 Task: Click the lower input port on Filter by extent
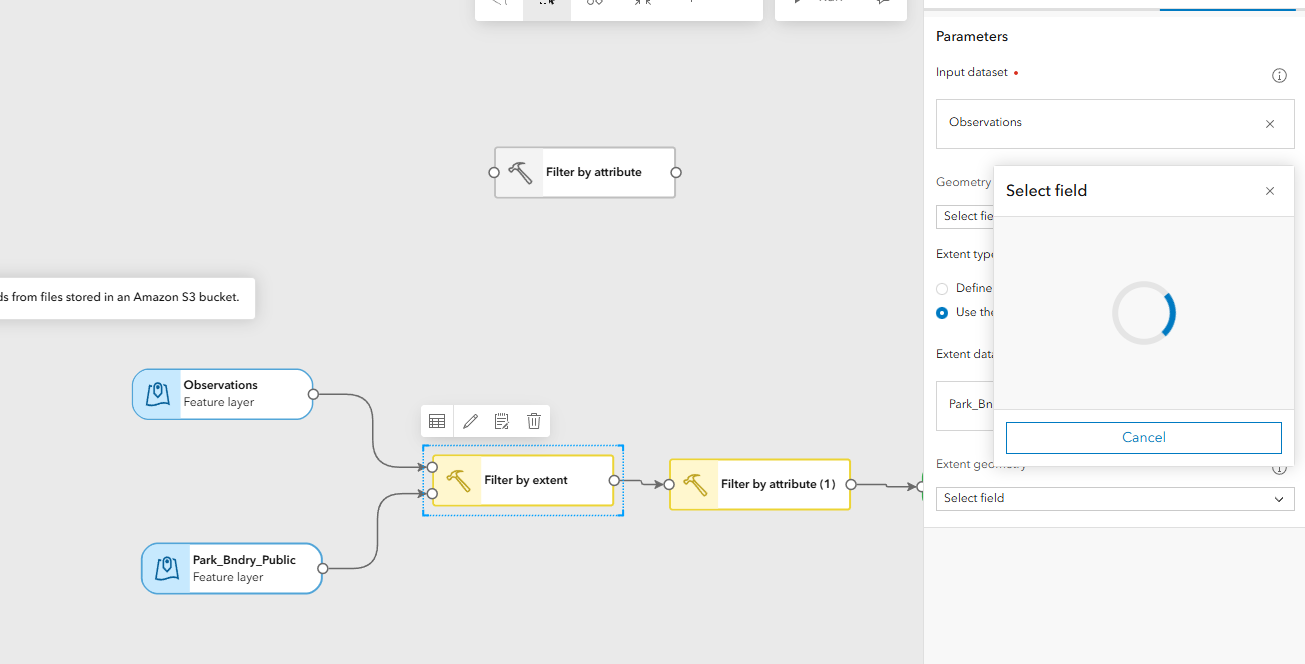tap(432, 493)
